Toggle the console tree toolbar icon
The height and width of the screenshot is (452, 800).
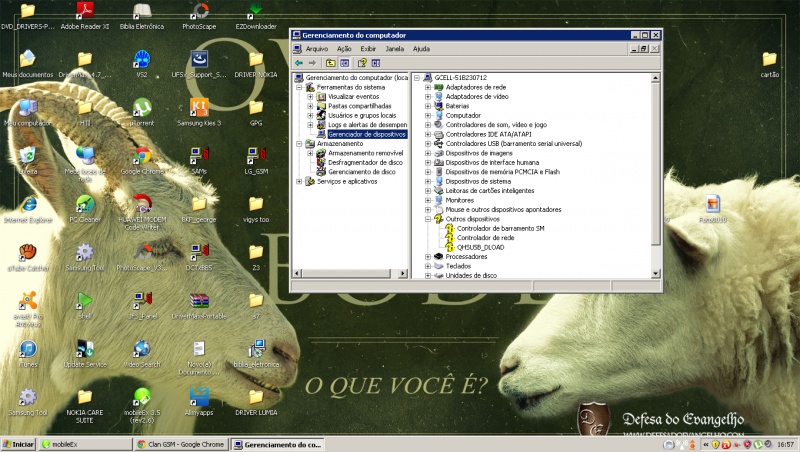click(x=344, y=63)
